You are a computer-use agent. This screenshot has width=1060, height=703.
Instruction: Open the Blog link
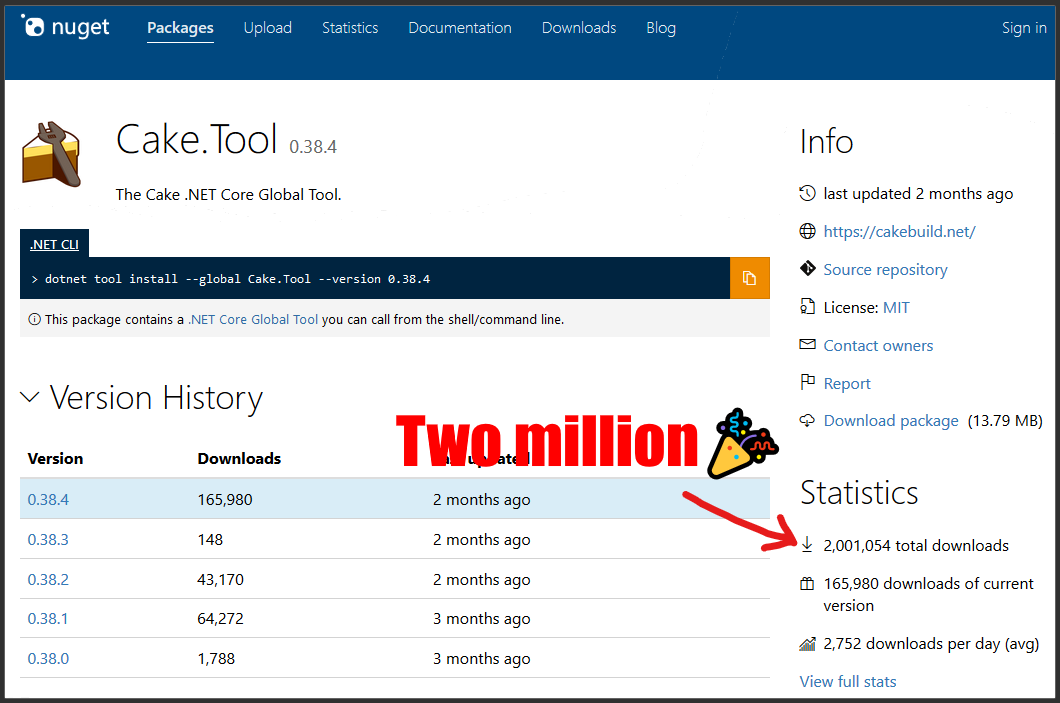(x=660, y=28)
